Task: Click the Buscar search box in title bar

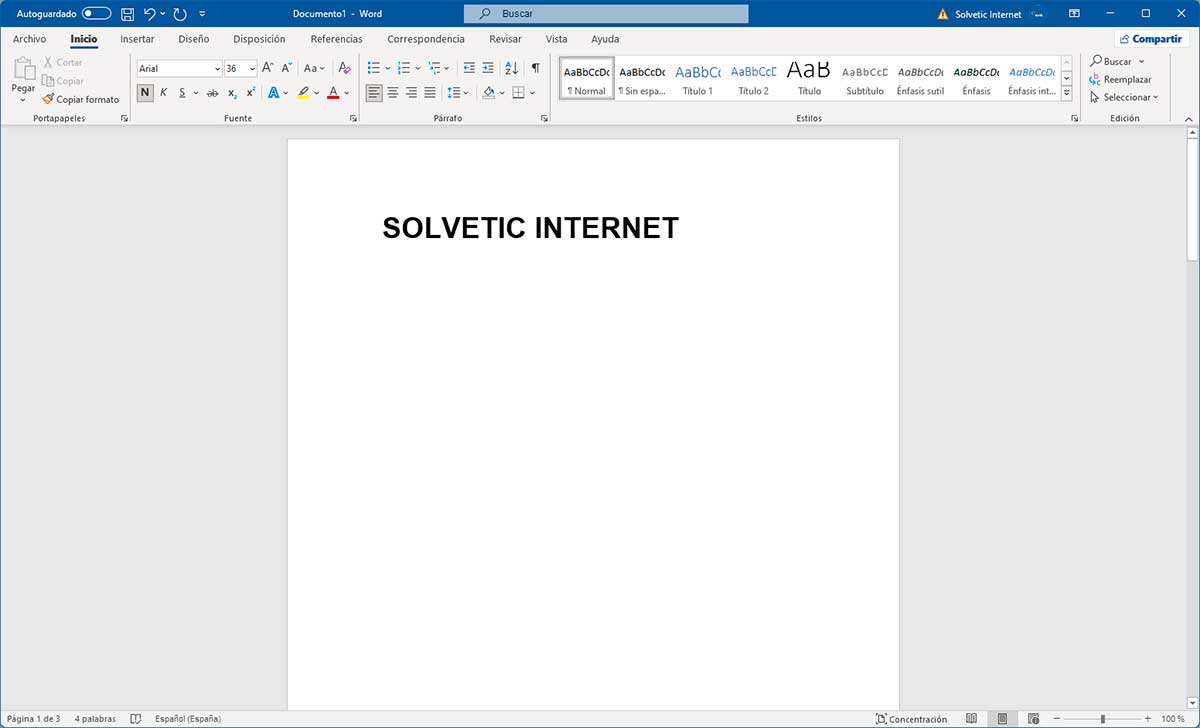Action: pos(606,14)
